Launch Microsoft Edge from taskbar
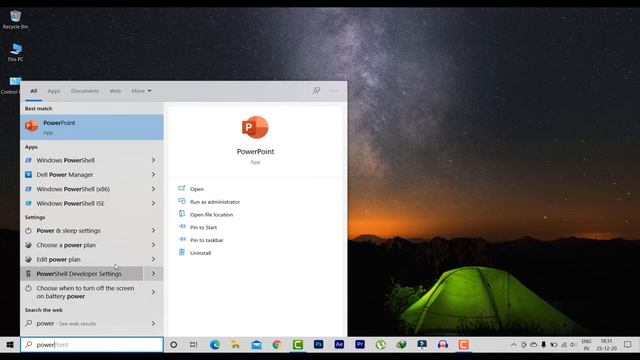The image size is (640, 360). point(215,345)
